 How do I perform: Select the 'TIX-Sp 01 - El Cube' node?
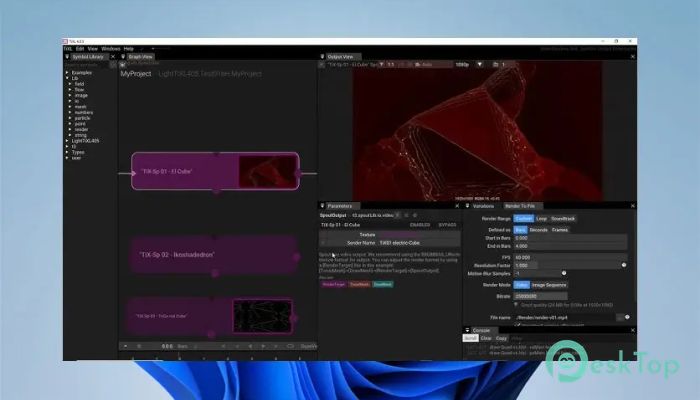pyautogui.click(x=215, y=171)
